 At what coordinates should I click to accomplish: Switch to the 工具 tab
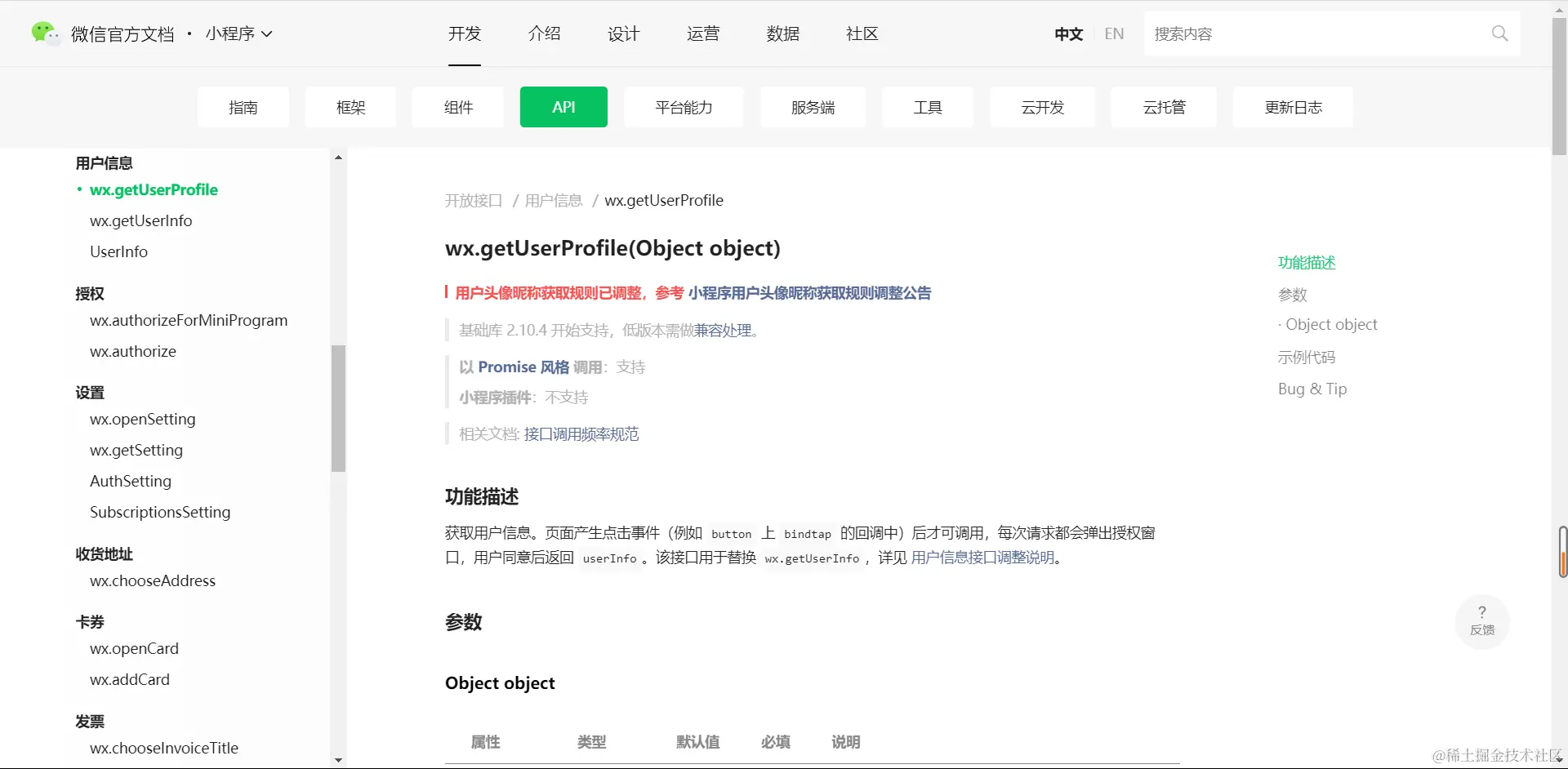click(x=928, y=107)
